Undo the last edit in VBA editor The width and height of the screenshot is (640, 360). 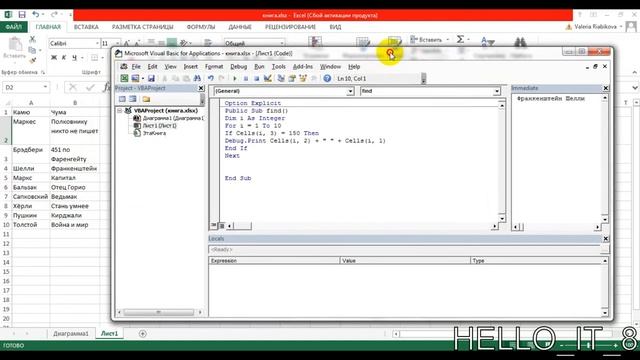click(x=211, y=78)
